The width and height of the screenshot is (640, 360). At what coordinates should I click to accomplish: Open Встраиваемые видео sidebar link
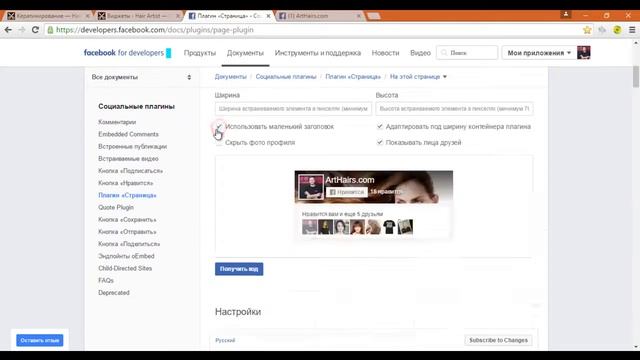pos(128,159)
